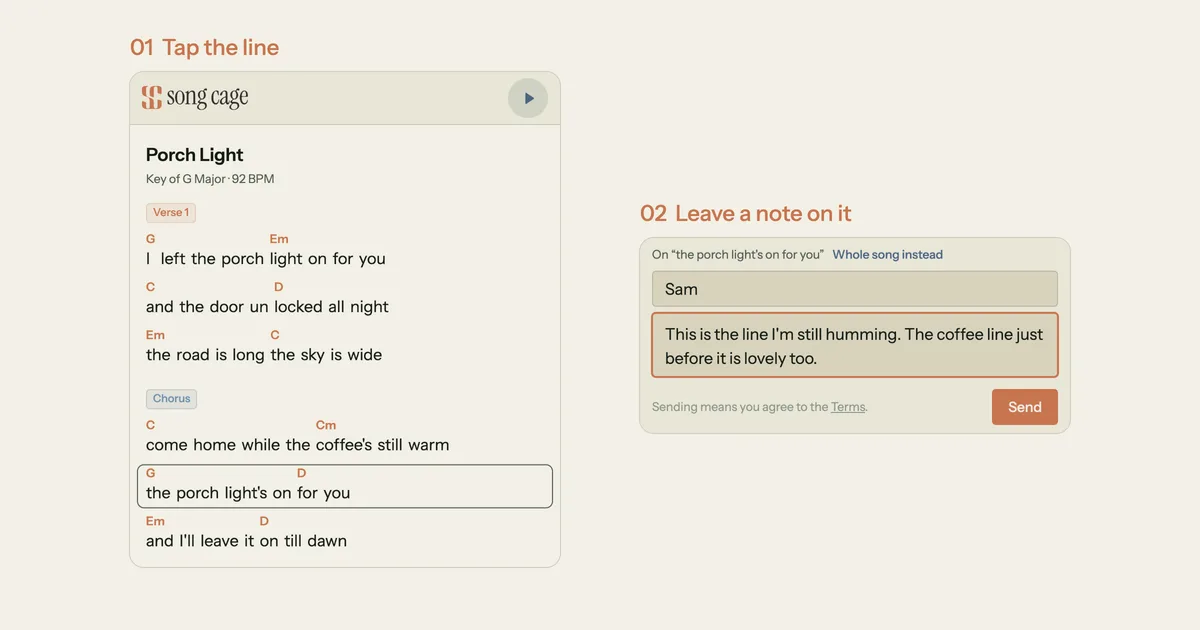Play the Porch Light song
This screenshot has width=1200, height=630.
[528, 98]
